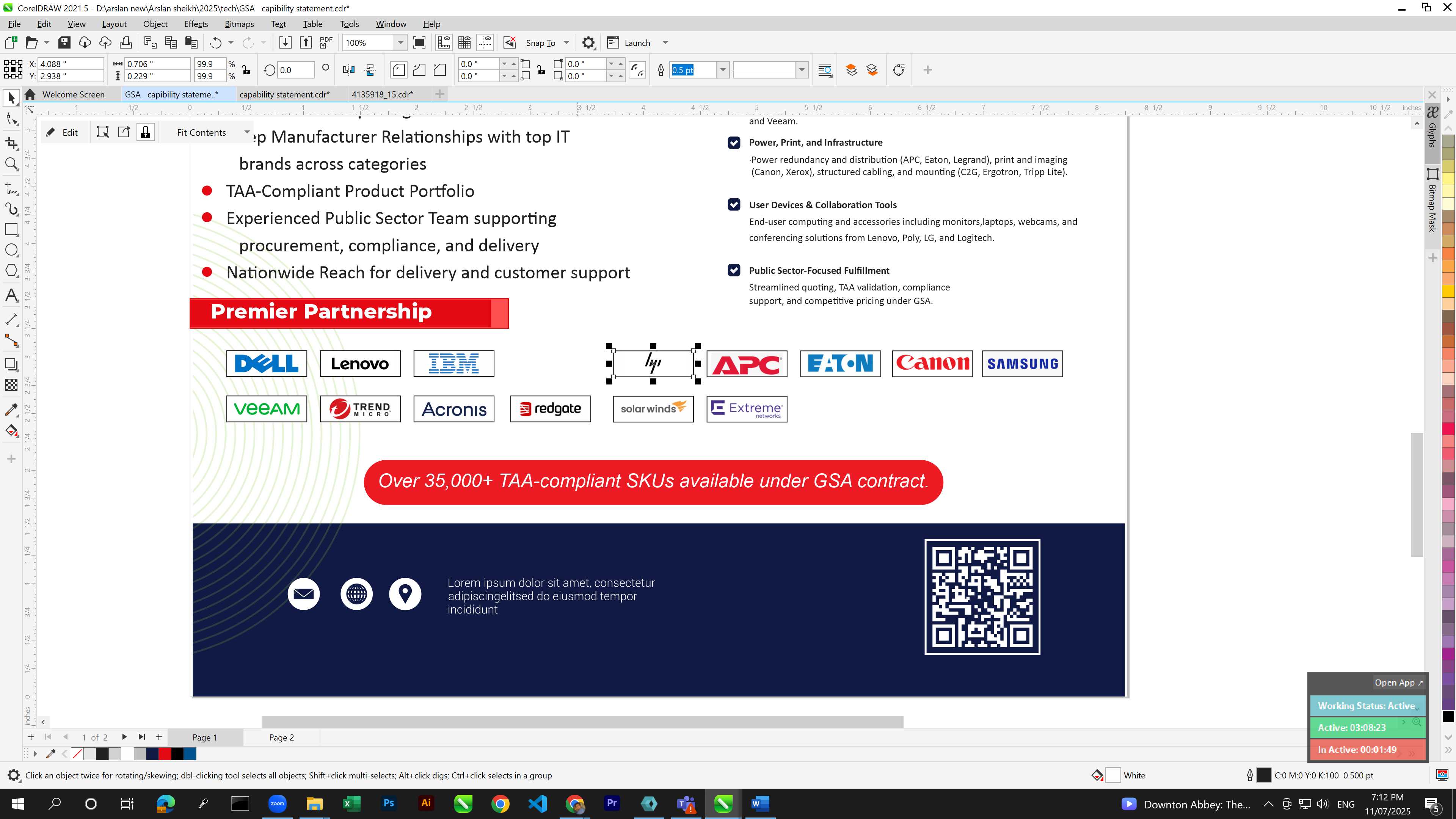Image resolution: width=1456 pixels, height=819 pixels.
Task: Select the Polygon tool
Action: coord(11,271)
